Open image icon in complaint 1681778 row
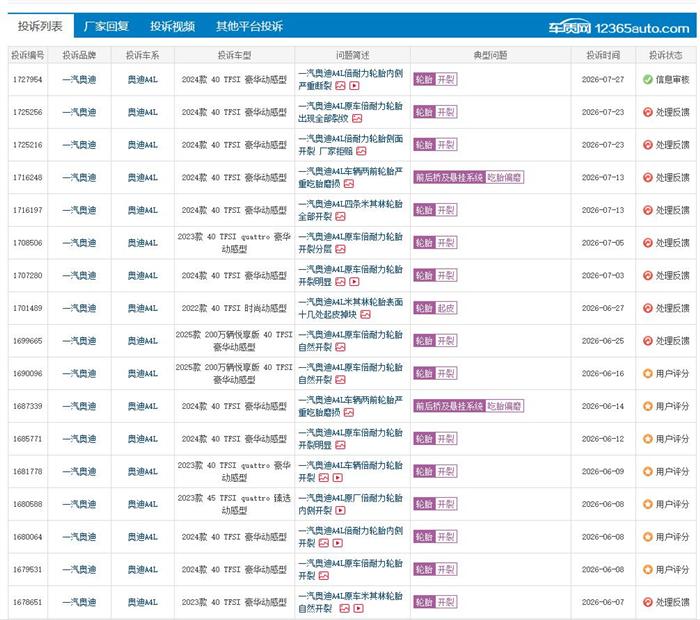 click(324, 478)
